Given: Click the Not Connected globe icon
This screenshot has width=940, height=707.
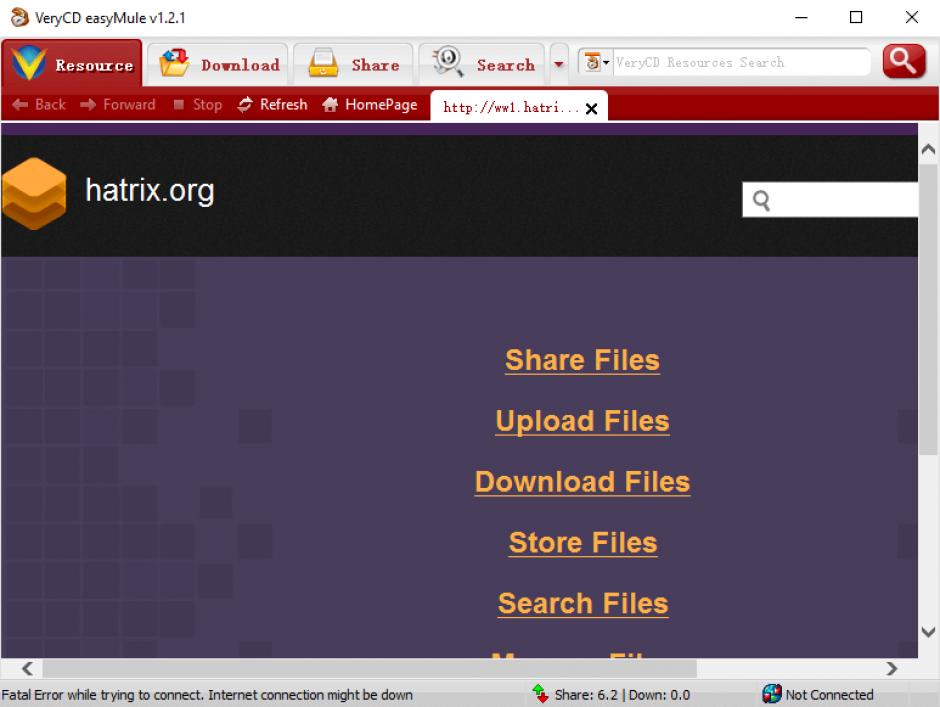Looking at the screenshot, I should point(772,694).
